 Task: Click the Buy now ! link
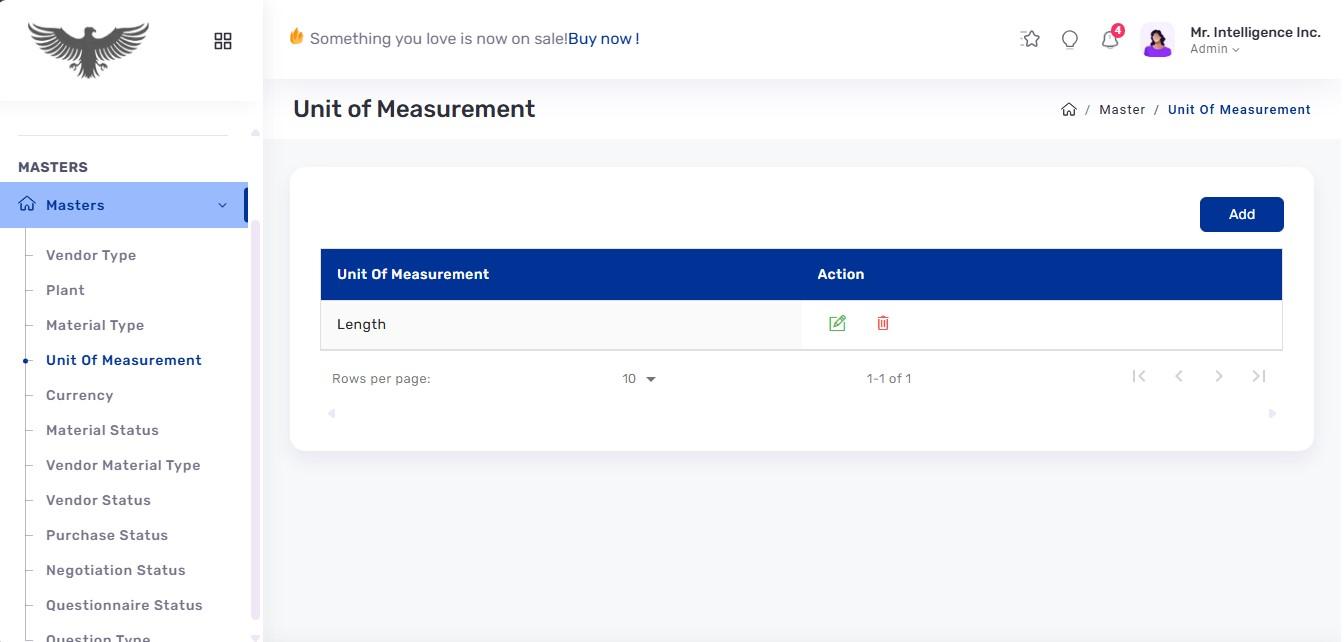click(604, 39)
